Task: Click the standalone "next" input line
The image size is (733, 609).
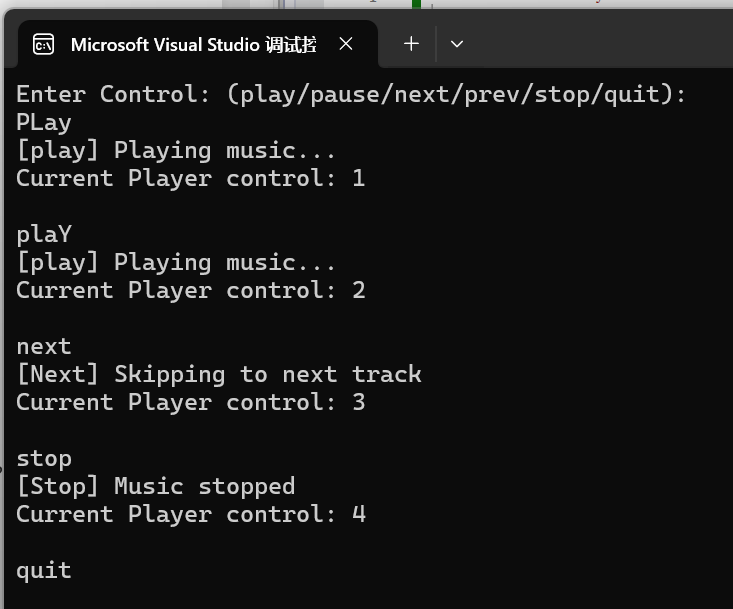Action: tap(44, 346)
